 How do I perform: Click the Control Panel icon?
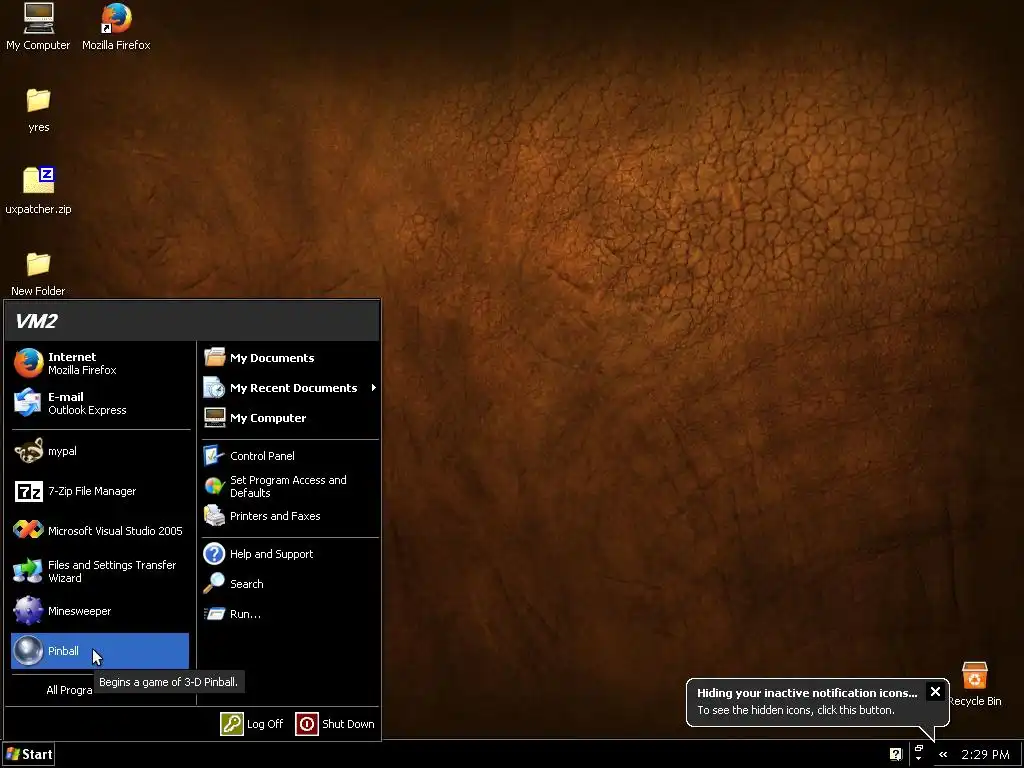point(214,455)
